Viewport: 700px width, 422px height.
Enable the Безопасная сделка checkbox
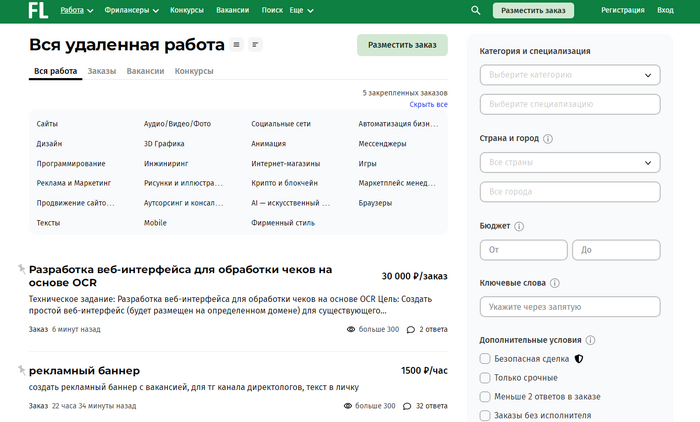point(485,358)
